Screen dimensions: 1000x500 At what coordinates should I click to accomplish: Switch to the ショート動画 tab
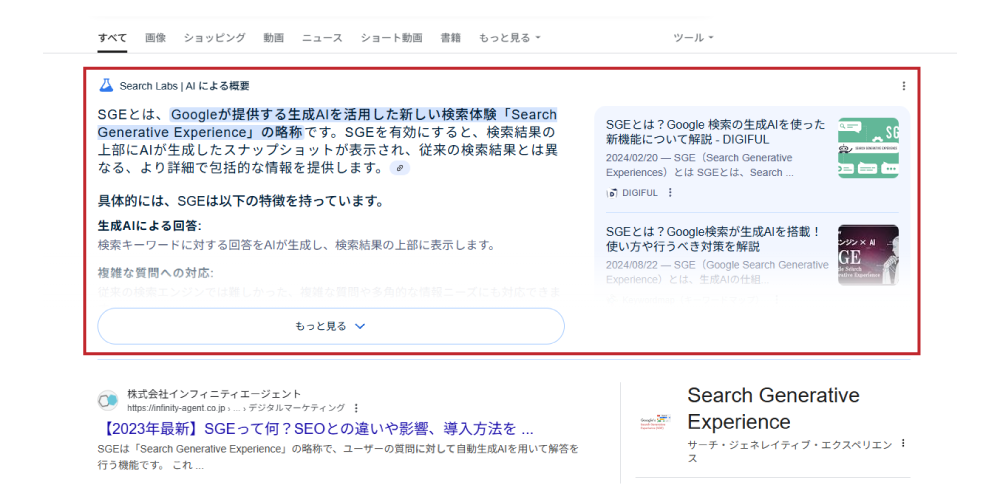pos(392,38)
